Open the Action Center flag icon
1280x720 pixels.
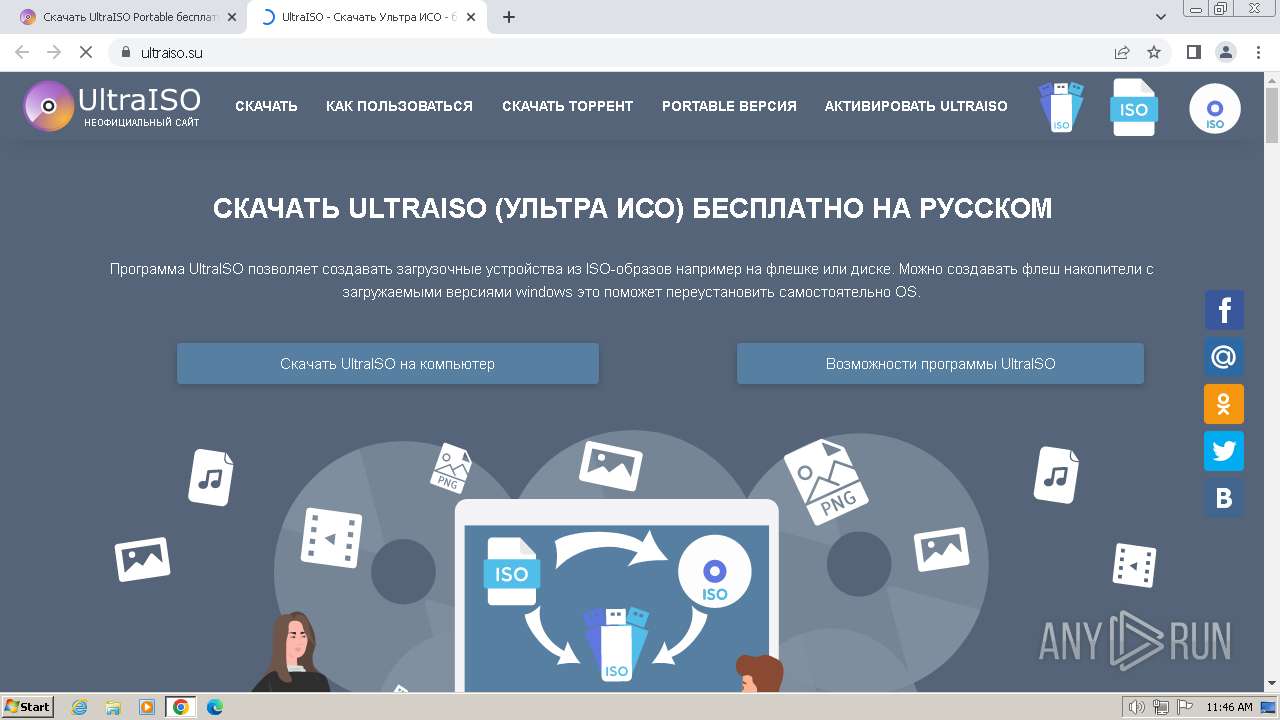point(1184,707)
